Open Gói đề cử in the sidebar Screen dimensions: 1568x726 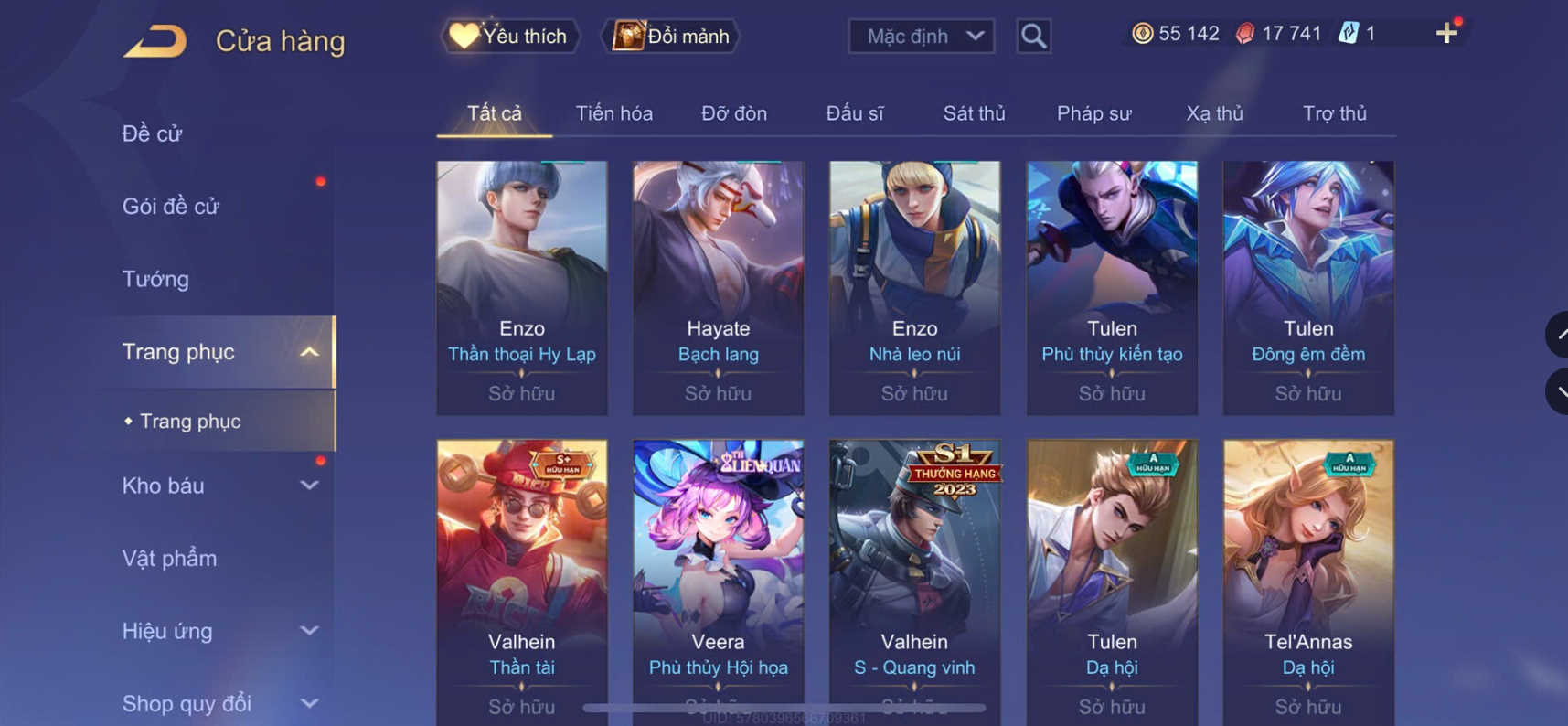click(x=171, y=207)
